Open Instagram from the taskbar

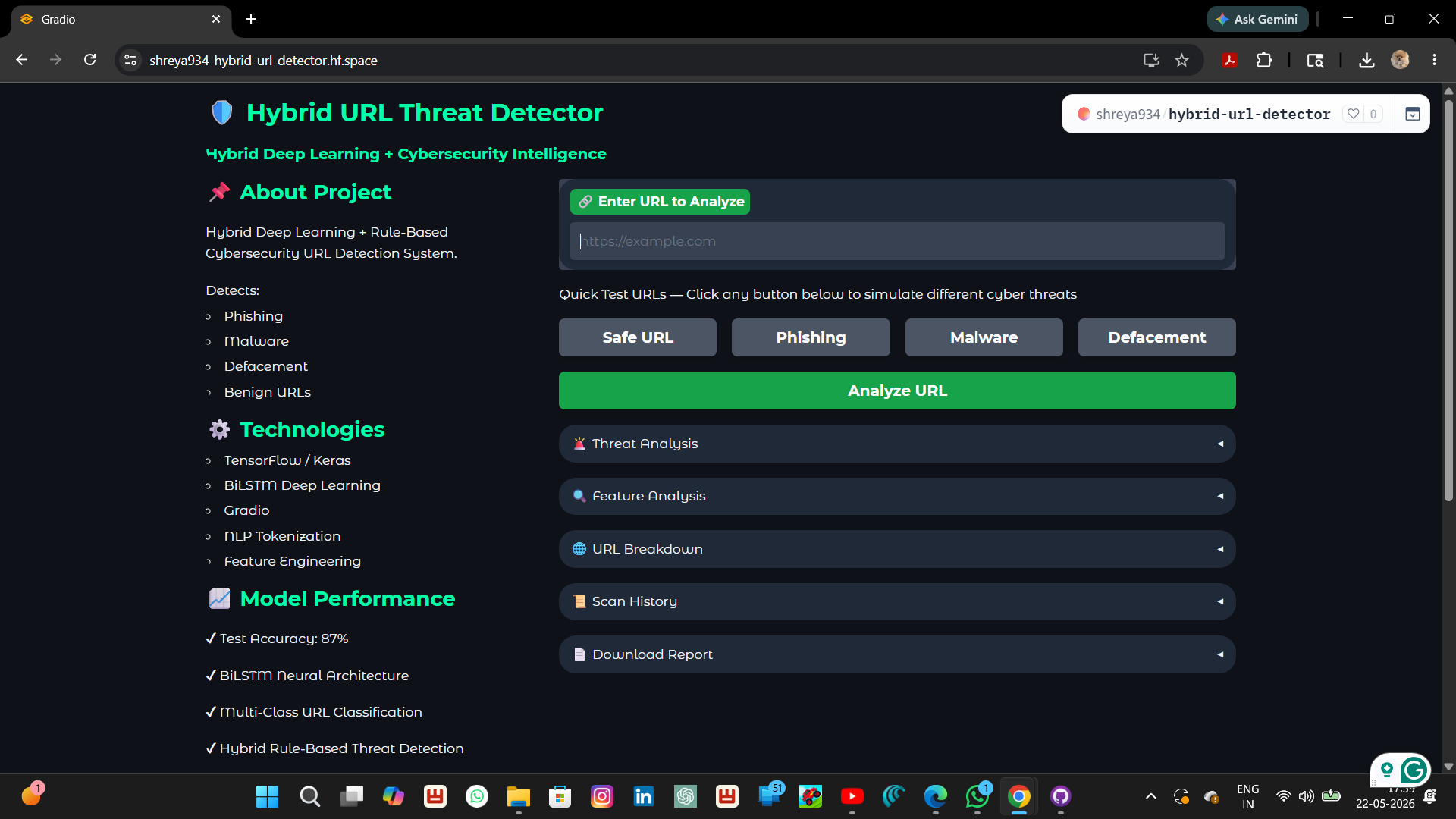click(x=602, y=796)
